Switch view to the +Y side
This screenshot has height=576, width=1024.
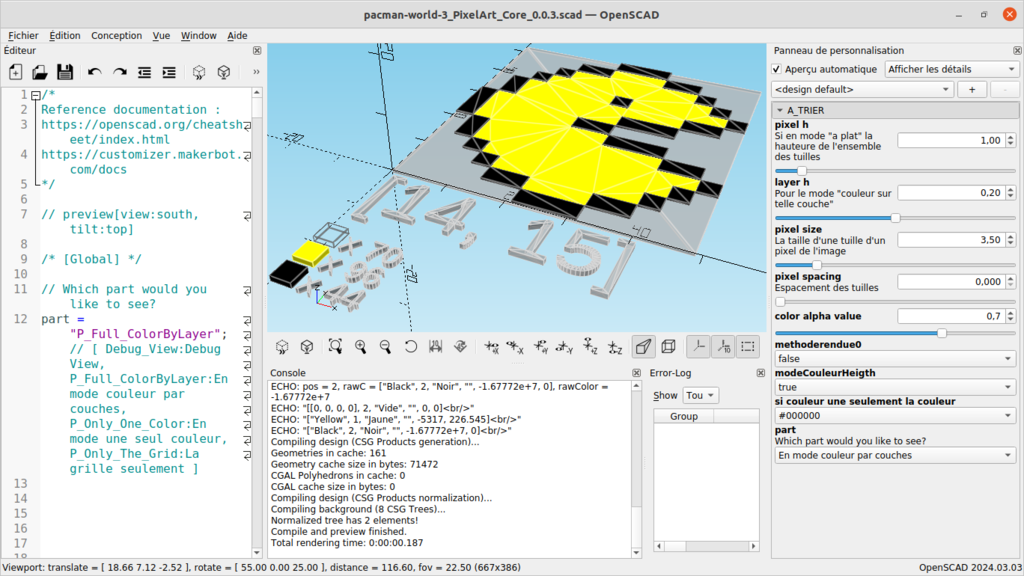541,347
